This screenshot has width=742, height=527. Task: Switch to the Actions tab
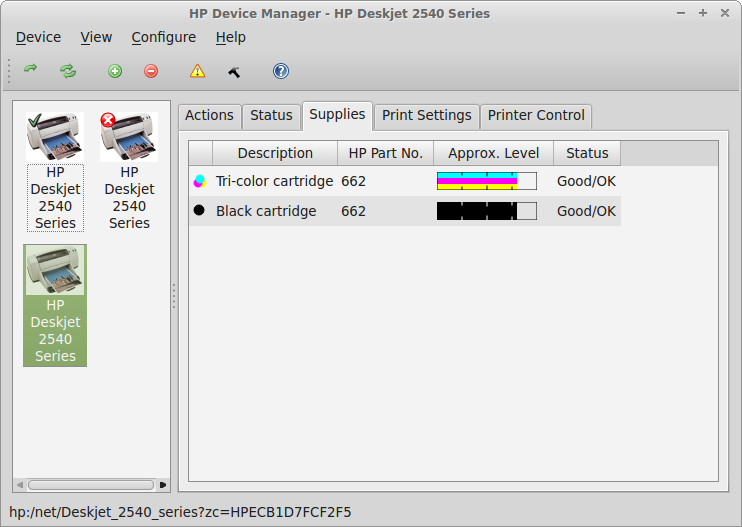[x=209, y=115]
